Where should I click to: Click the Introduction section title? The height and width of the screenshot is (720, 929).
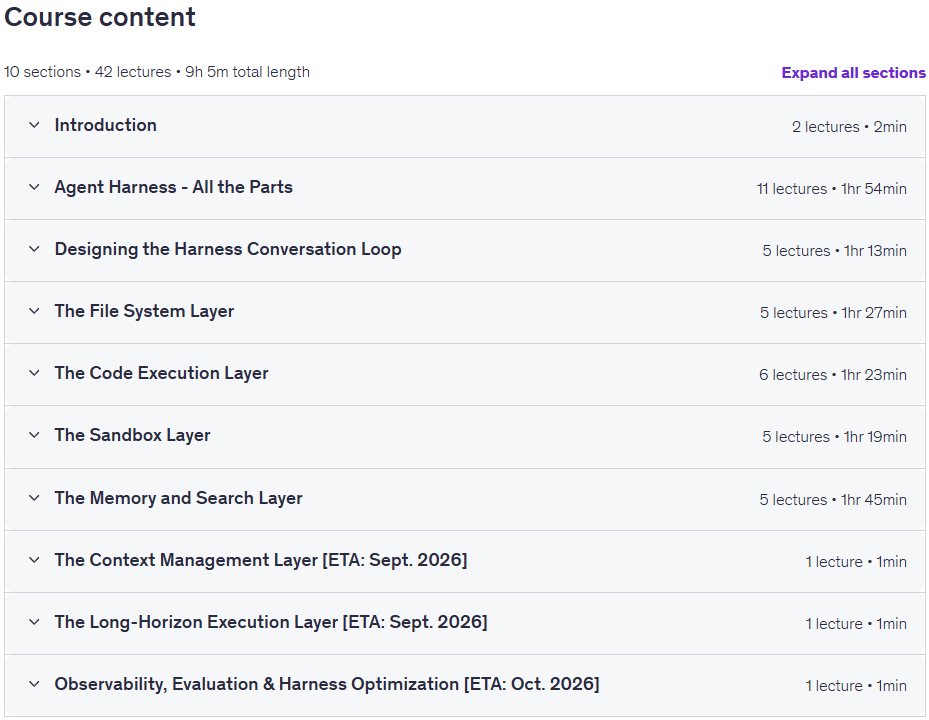[x=105, y=125]
